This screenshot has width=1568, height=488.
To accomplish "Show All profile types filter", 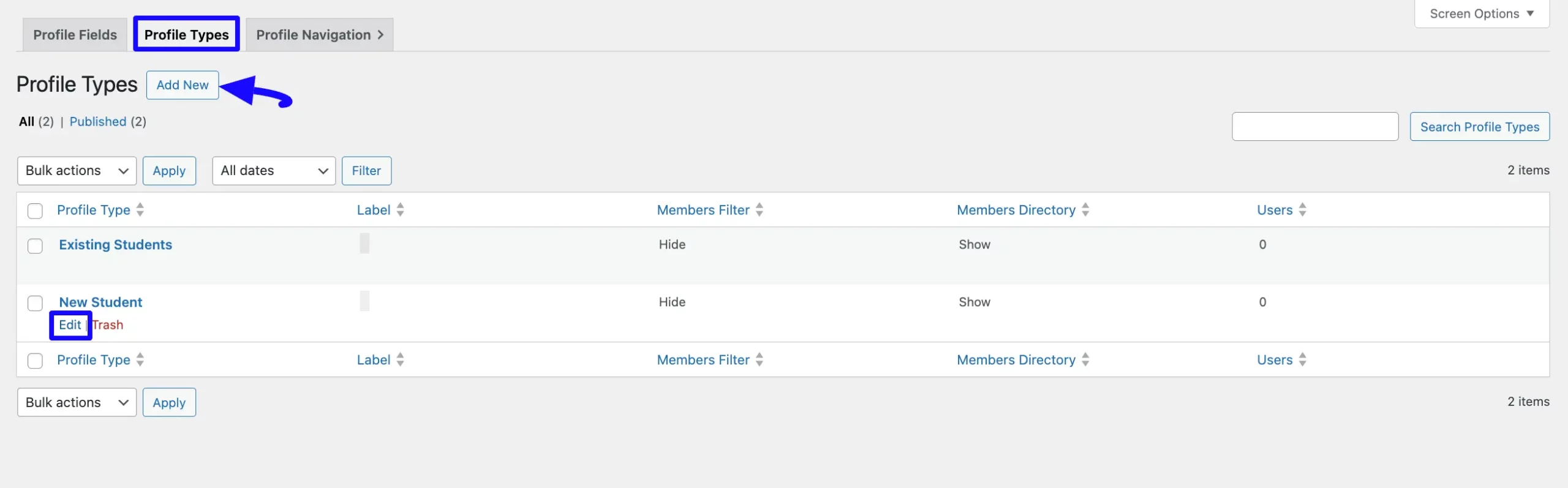I will pyautogui.click(x=26, y=121).
